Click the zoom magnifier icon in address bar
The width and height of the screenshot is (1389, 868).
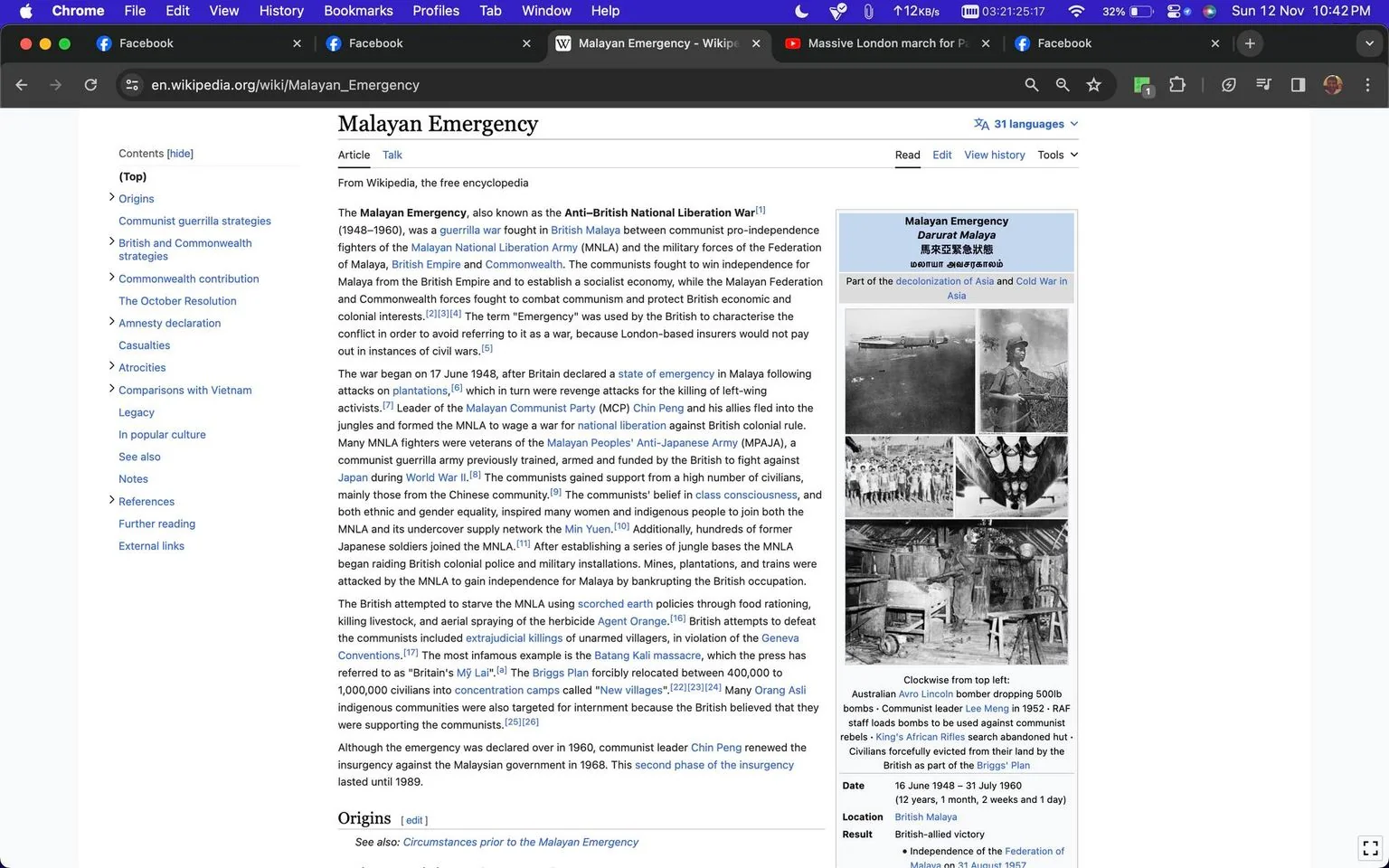[1063, 85]
